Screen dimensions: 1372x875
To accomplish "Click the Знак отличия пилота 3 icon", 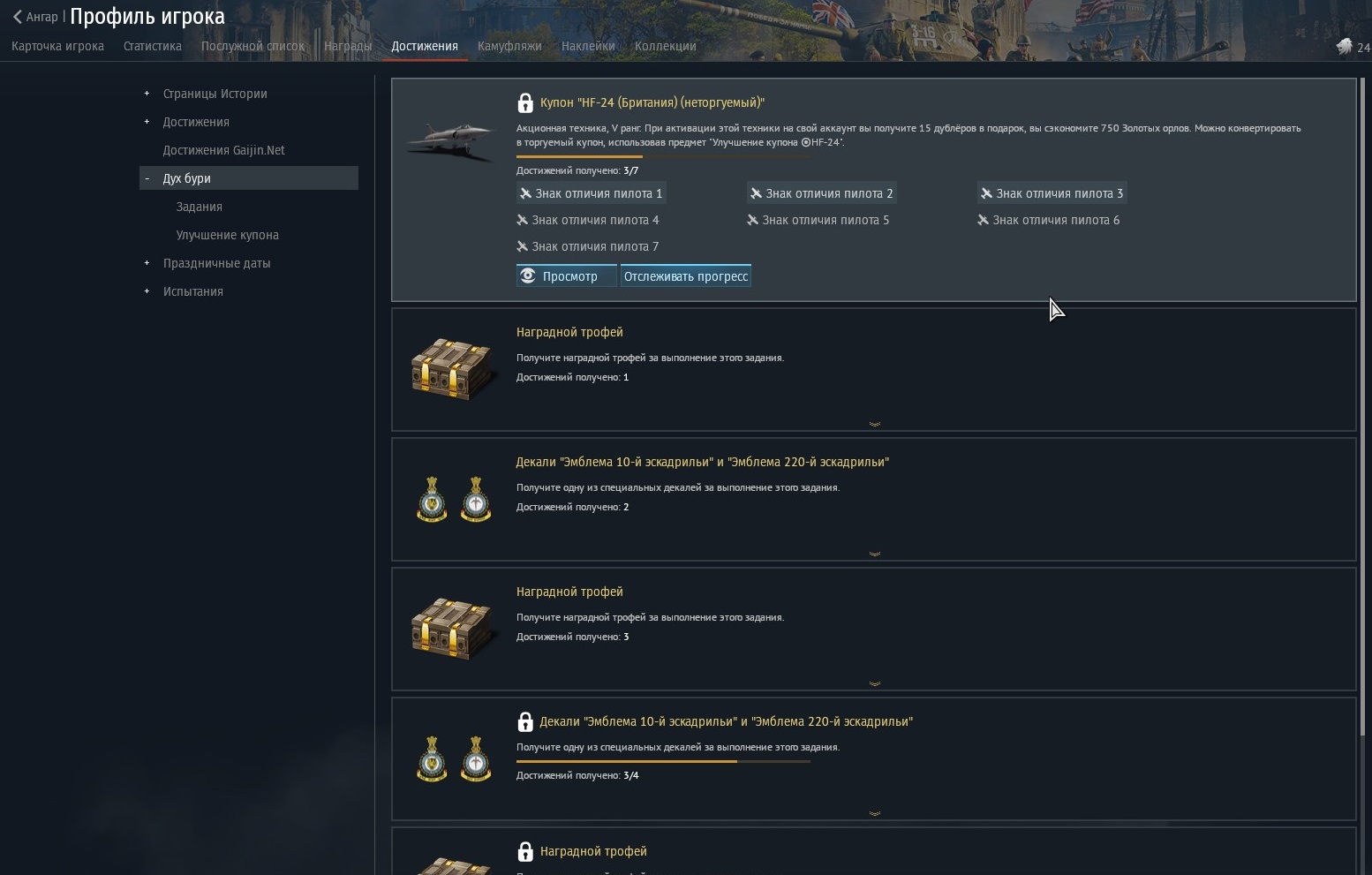I will pos(986,193).
